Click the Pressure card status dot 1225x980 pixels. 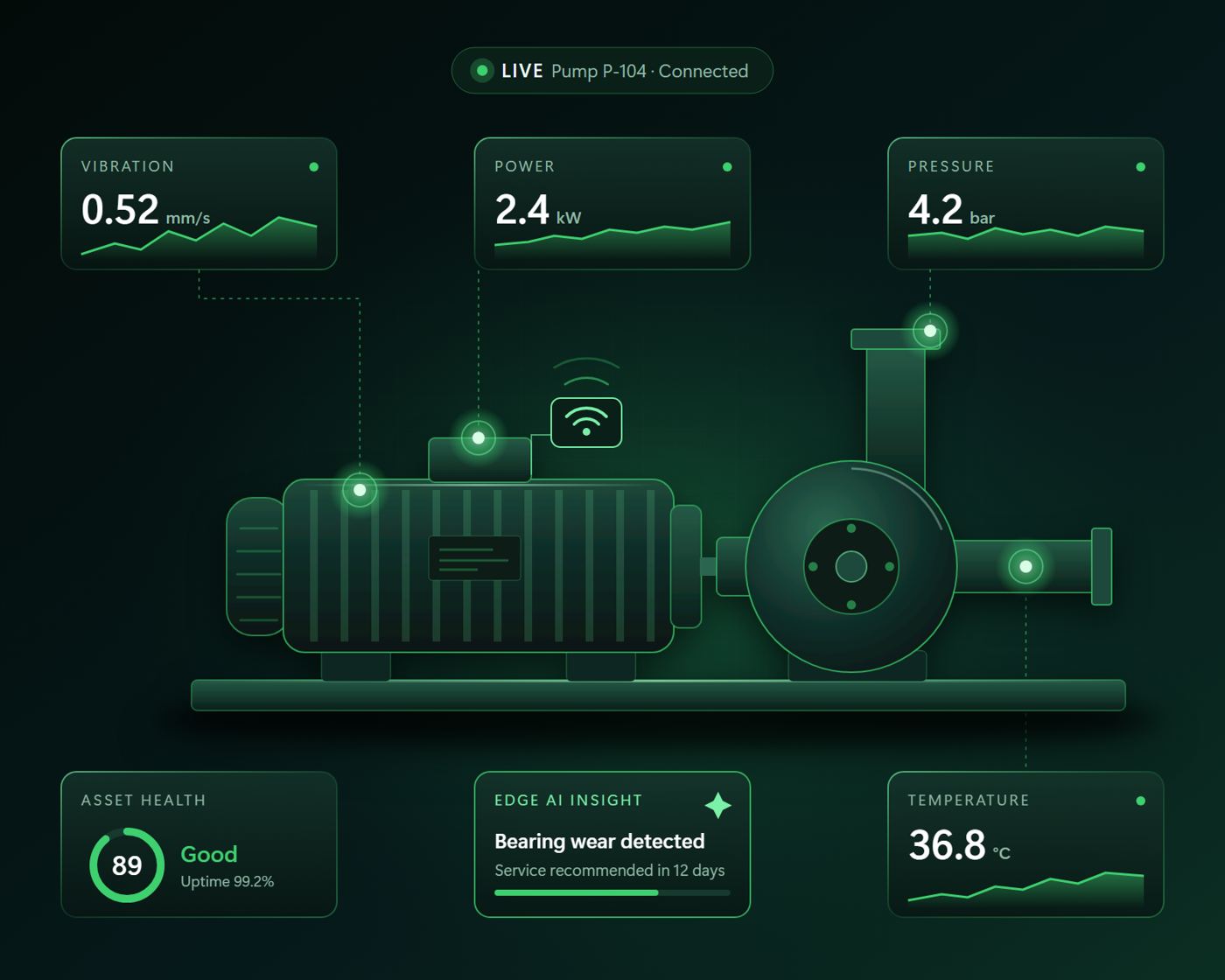pyautogui.click(x=1140, y=167)
